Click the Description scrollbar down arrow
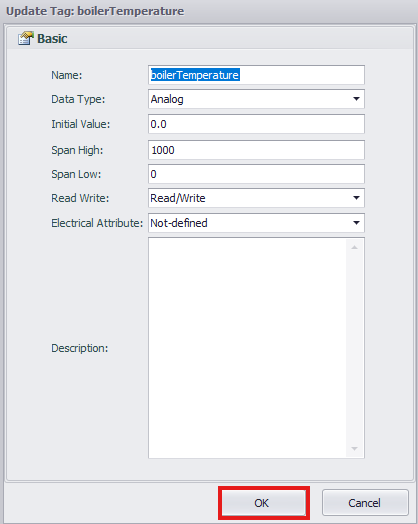Screen dimensions: 418x524 point(355,448)
